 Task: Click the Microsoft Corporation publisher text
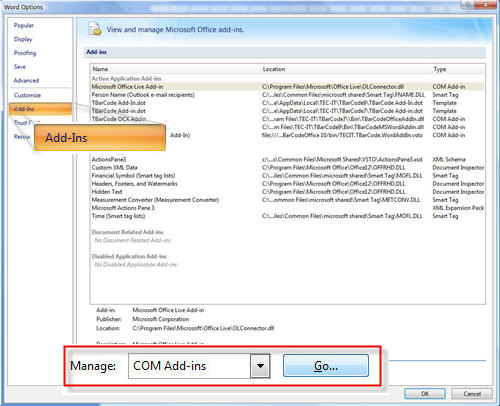click(x=161, y=319)
